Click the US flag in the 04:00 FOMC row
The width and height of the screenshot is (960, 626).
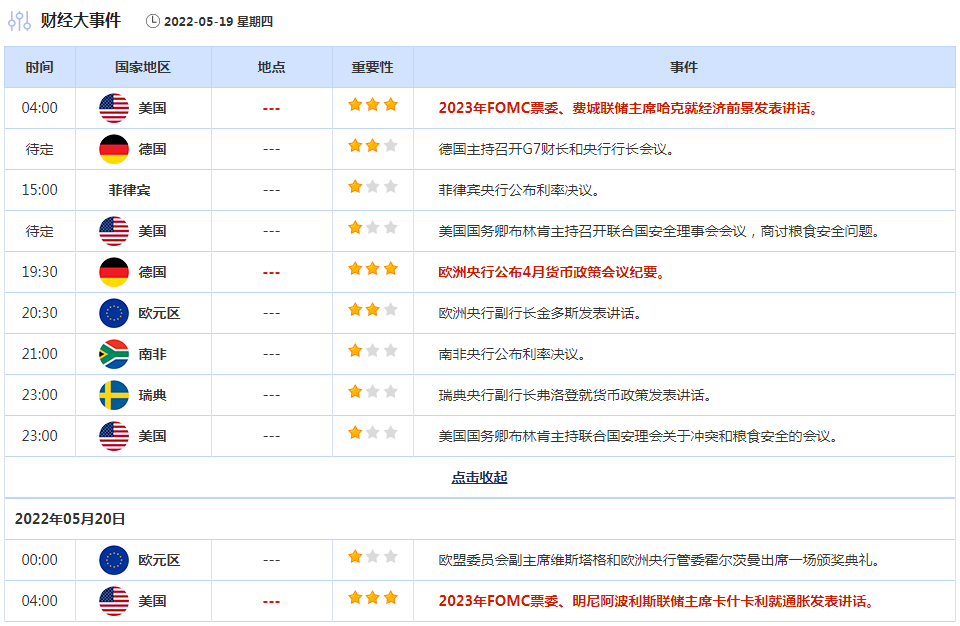[114, 108]
